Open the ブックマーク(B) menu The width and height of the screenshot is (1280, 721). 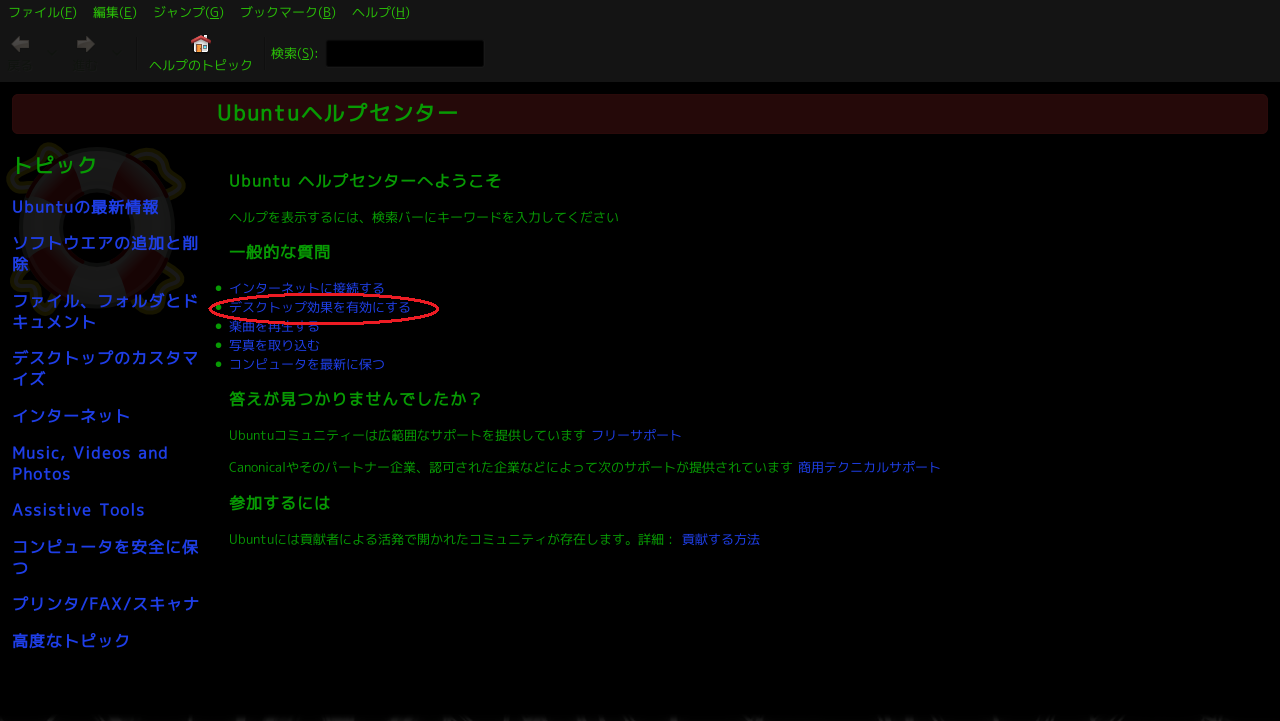point(288,12)
